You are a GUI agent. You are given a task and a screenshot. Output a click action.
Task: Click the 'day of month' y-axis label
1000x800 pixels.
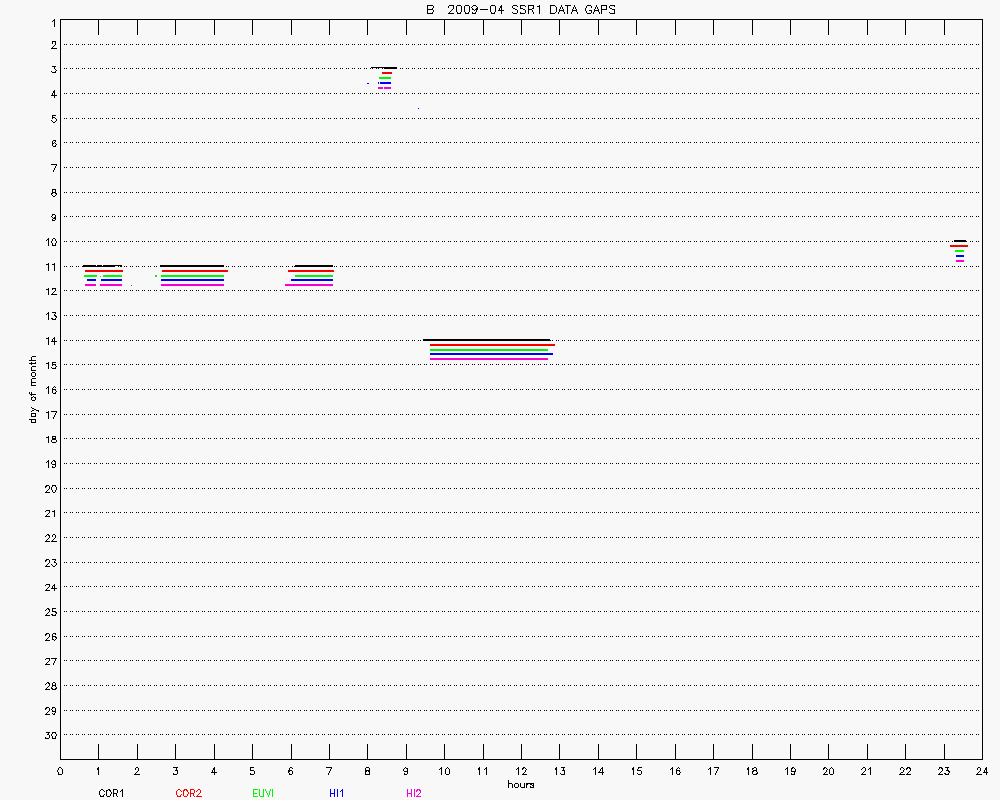click(33, 378)
